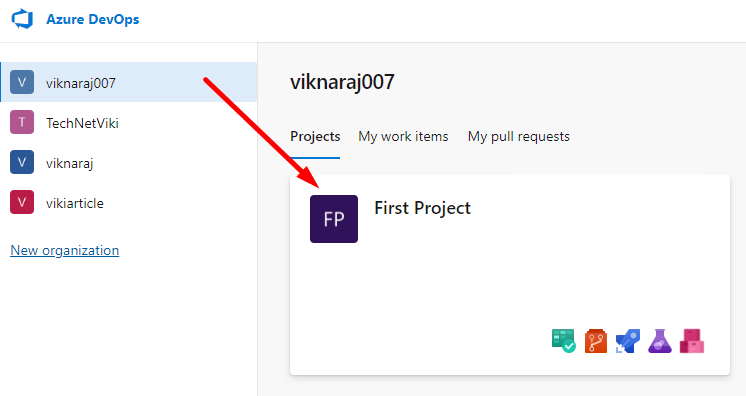Click the pink TechNetViki avatar
This screenshot has width=746, height=396.
tap(22, 122)
